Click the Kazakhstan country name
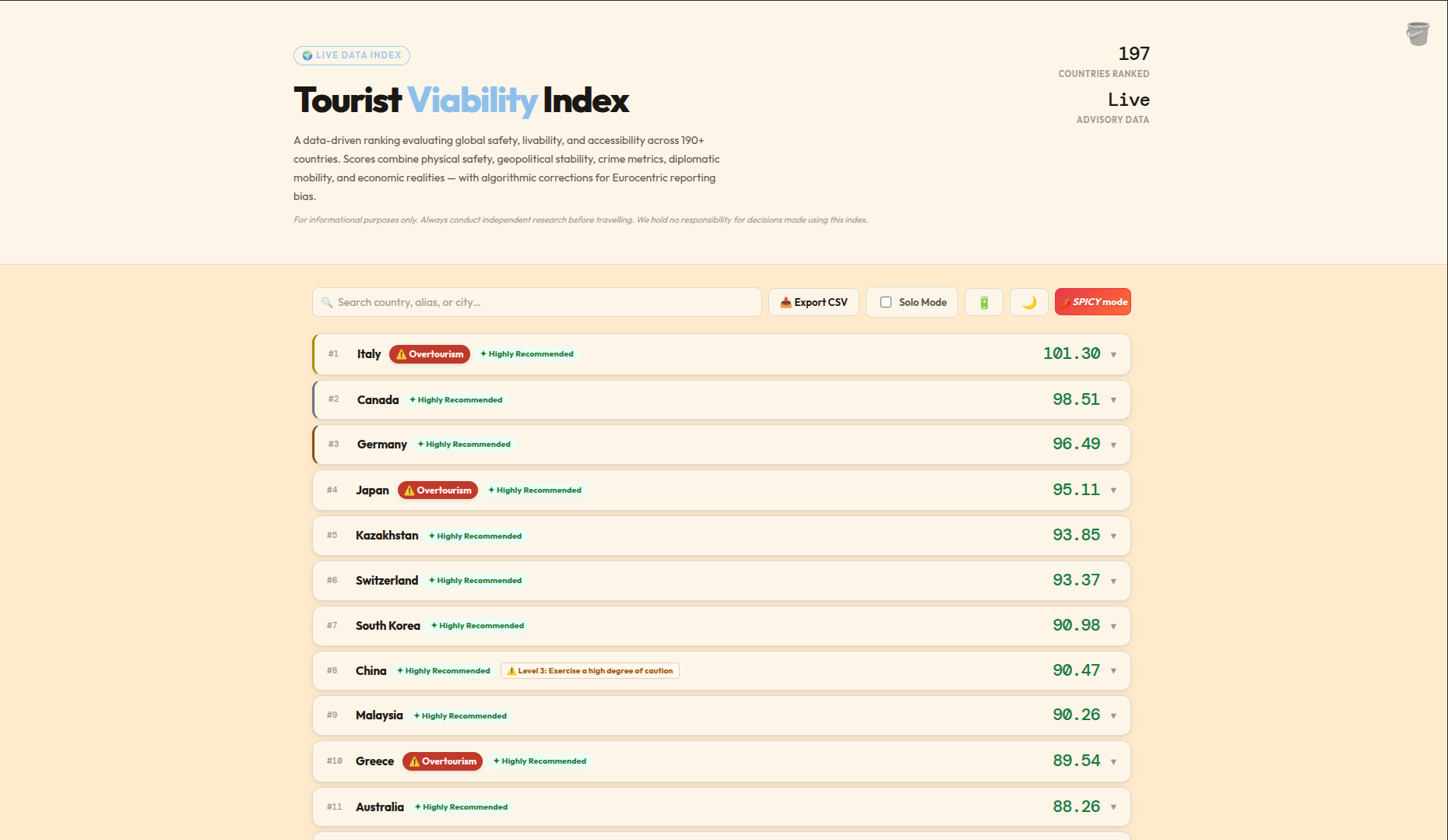The width and height of the screenshot is (1448, 840). pos(387,536)
